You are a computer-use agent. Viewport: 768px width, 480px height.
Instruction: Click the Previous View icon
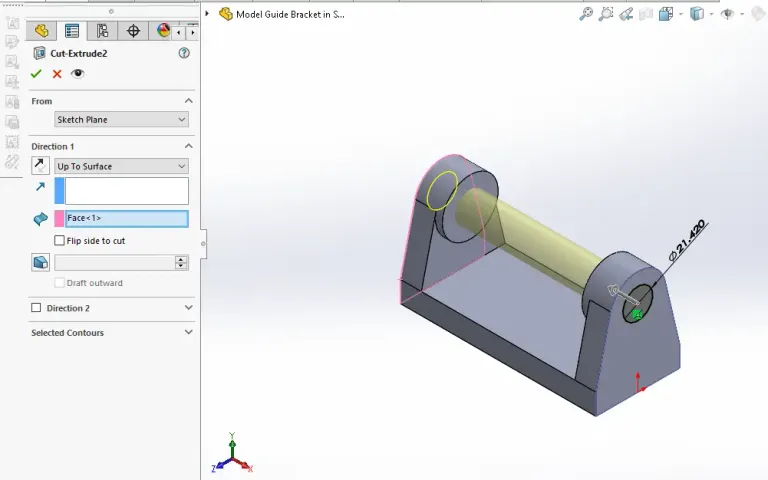pos(626,14)
